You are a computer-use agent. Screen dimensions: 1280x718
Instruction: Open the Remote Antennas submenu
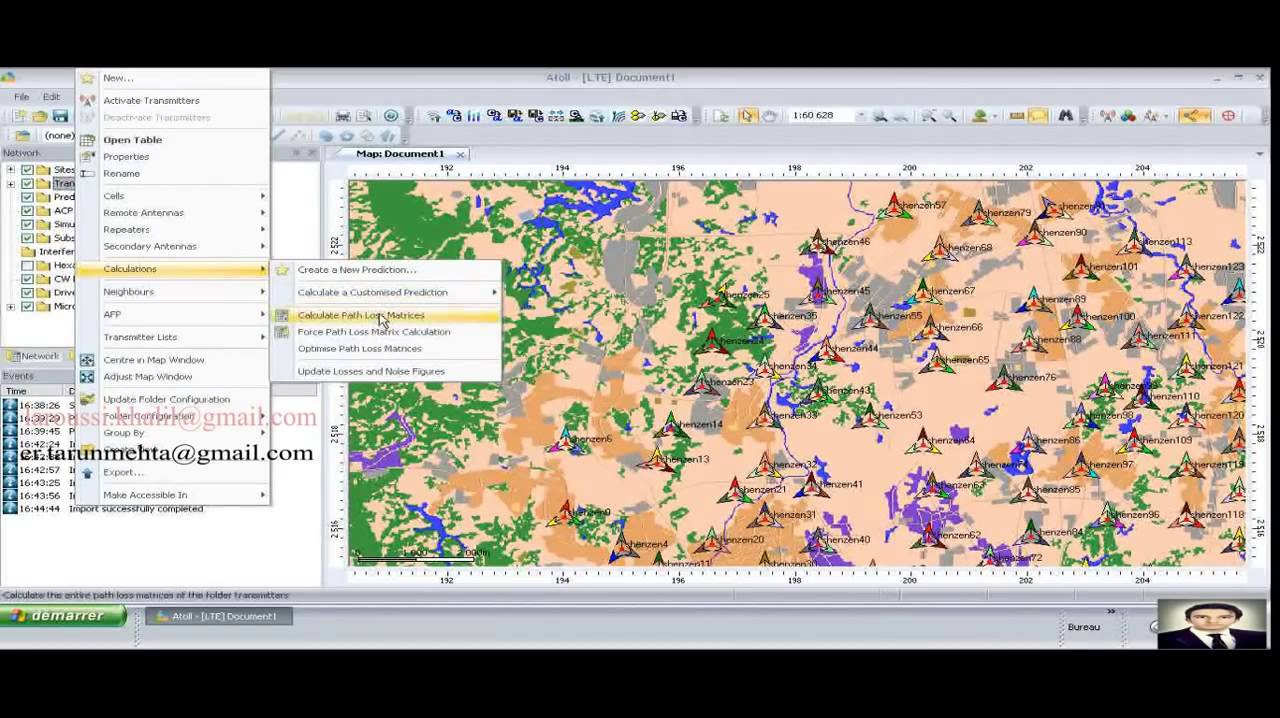[172, 213]
